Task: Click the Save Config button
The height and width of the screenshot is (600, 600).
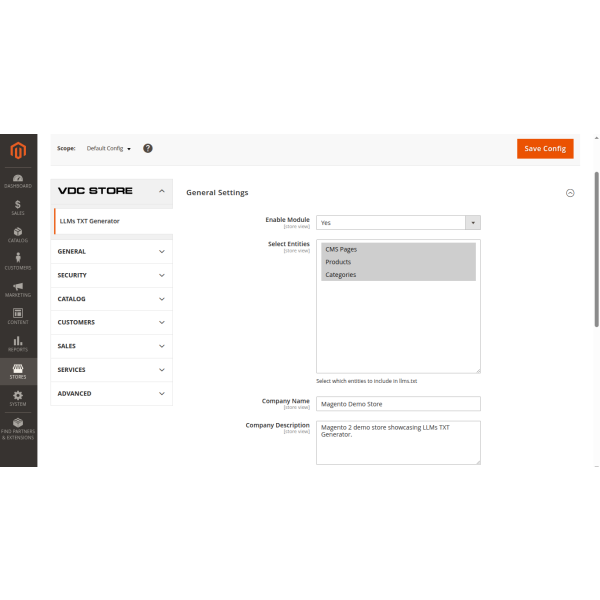Action: pos(545,148)
